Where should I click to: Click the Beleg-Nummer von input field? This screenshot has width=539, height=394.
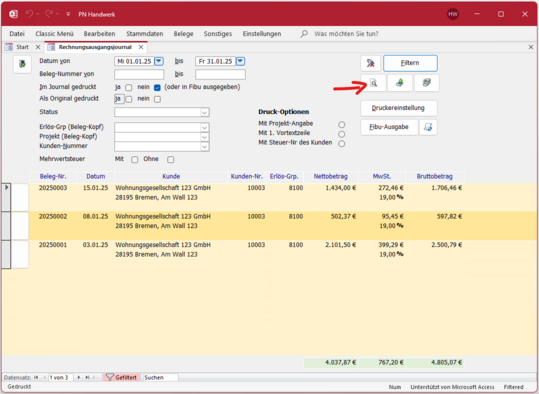click(139, 74)
